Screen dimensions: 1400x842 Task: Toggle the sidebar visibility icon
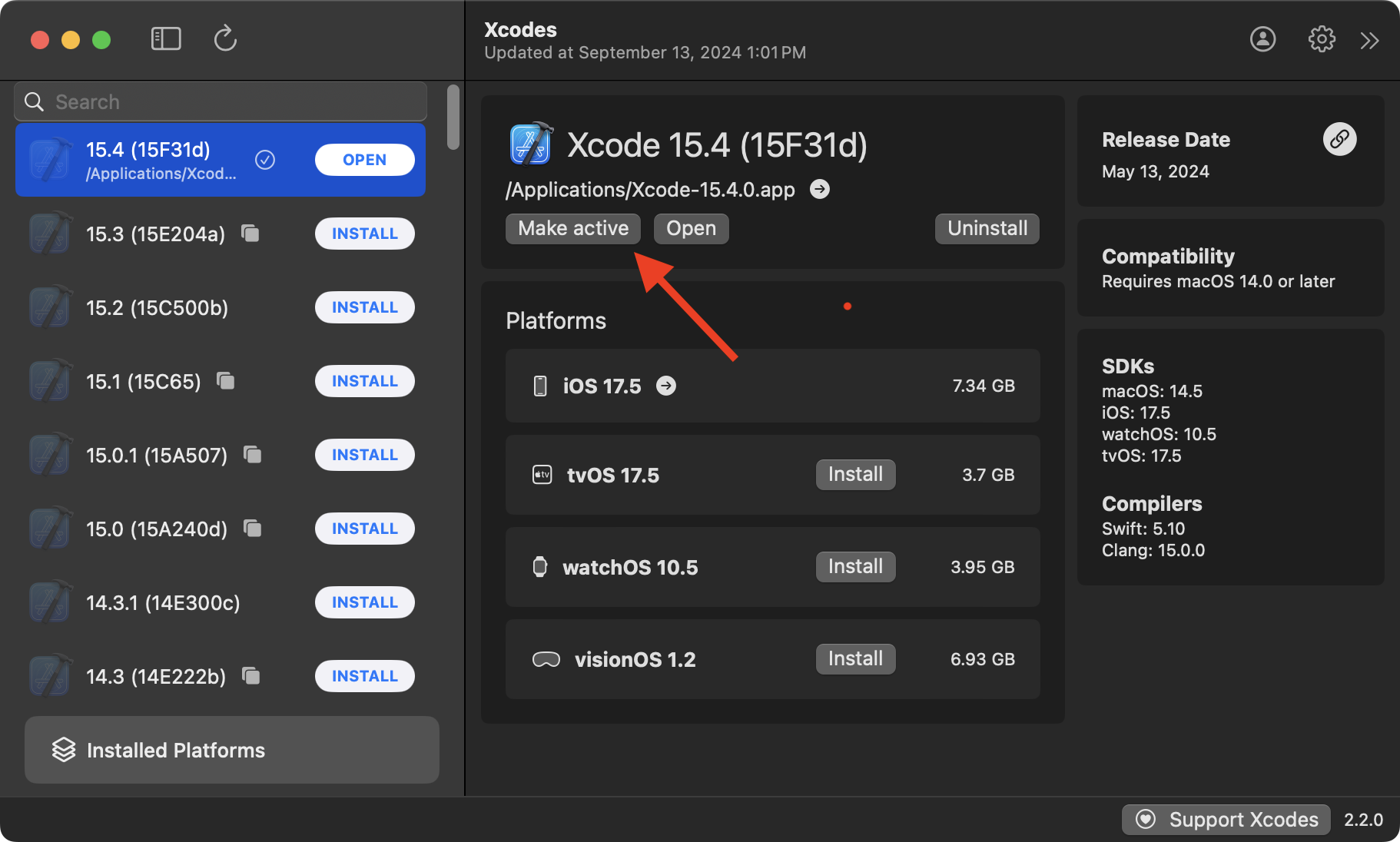pos(166,39)
